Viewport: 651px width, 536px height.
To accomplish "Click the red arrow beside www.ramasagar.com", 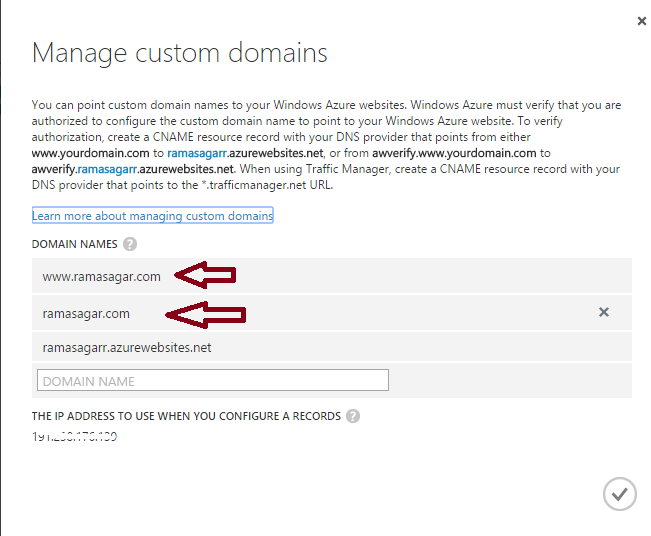I will (204, 275).
